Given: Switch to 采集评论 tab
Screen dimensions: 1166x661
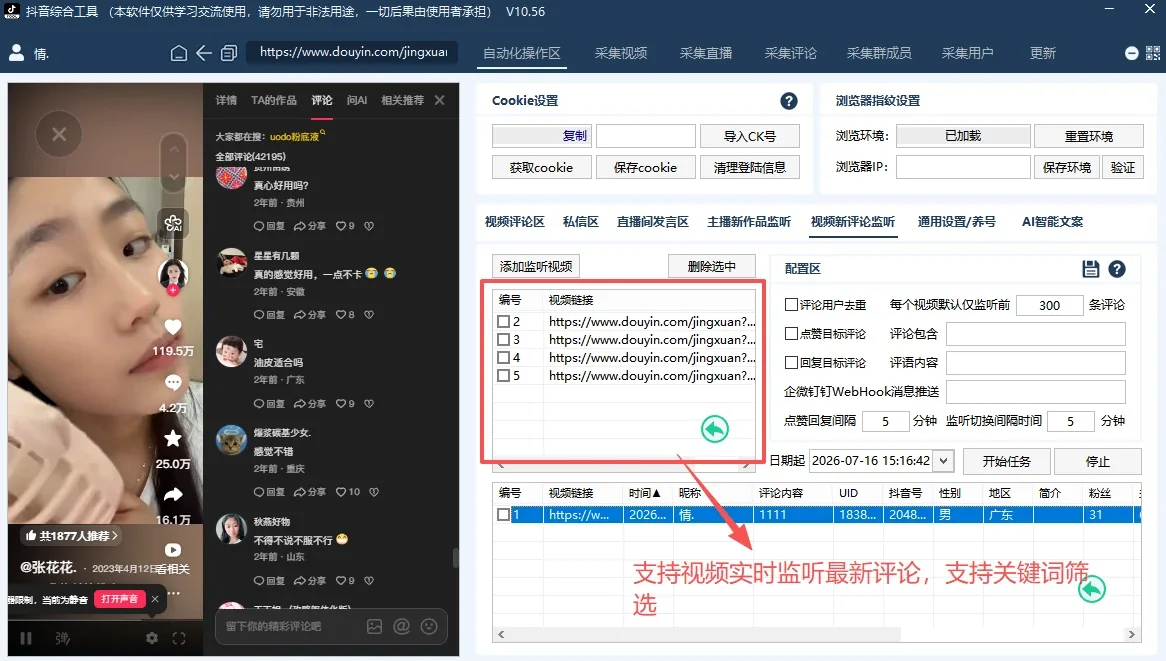Looking at the screenshot, I should pyautogui.click(x=790, y=54).
